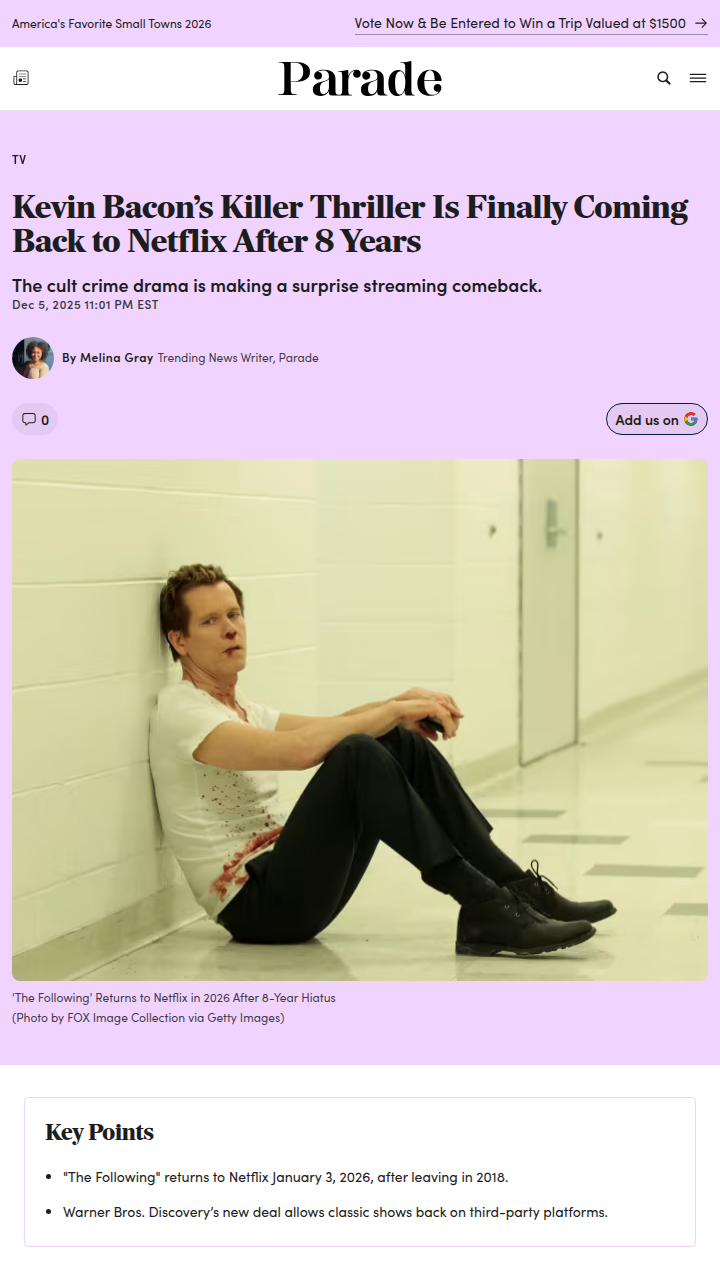The image size is (720, 1280).
Task: Click the arrow beside trip promo banner
Action: click(700, 23)
